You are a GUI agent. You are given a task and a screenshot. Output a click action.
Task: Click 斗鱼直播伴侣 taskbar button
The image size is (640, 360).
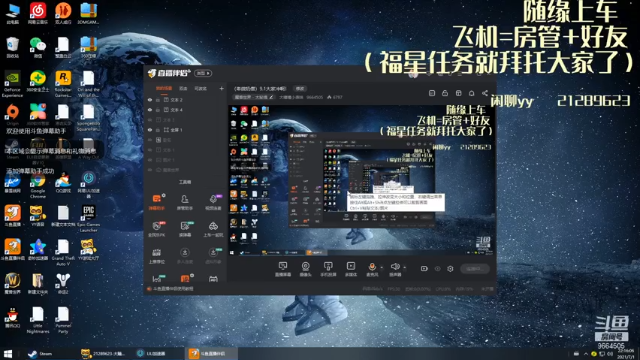[210, 353]
